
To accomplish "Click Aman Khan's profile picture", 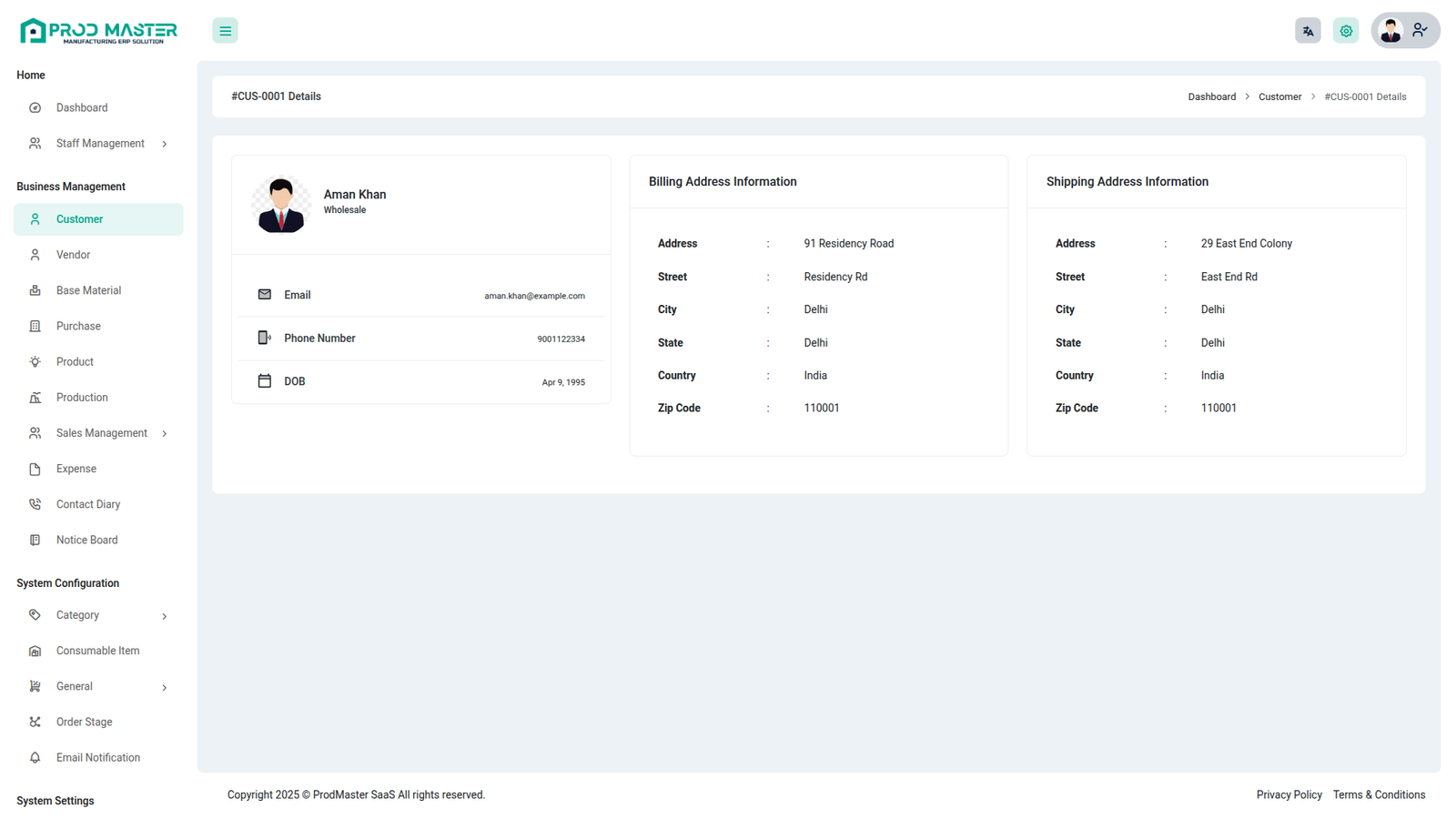I will 281,204.
